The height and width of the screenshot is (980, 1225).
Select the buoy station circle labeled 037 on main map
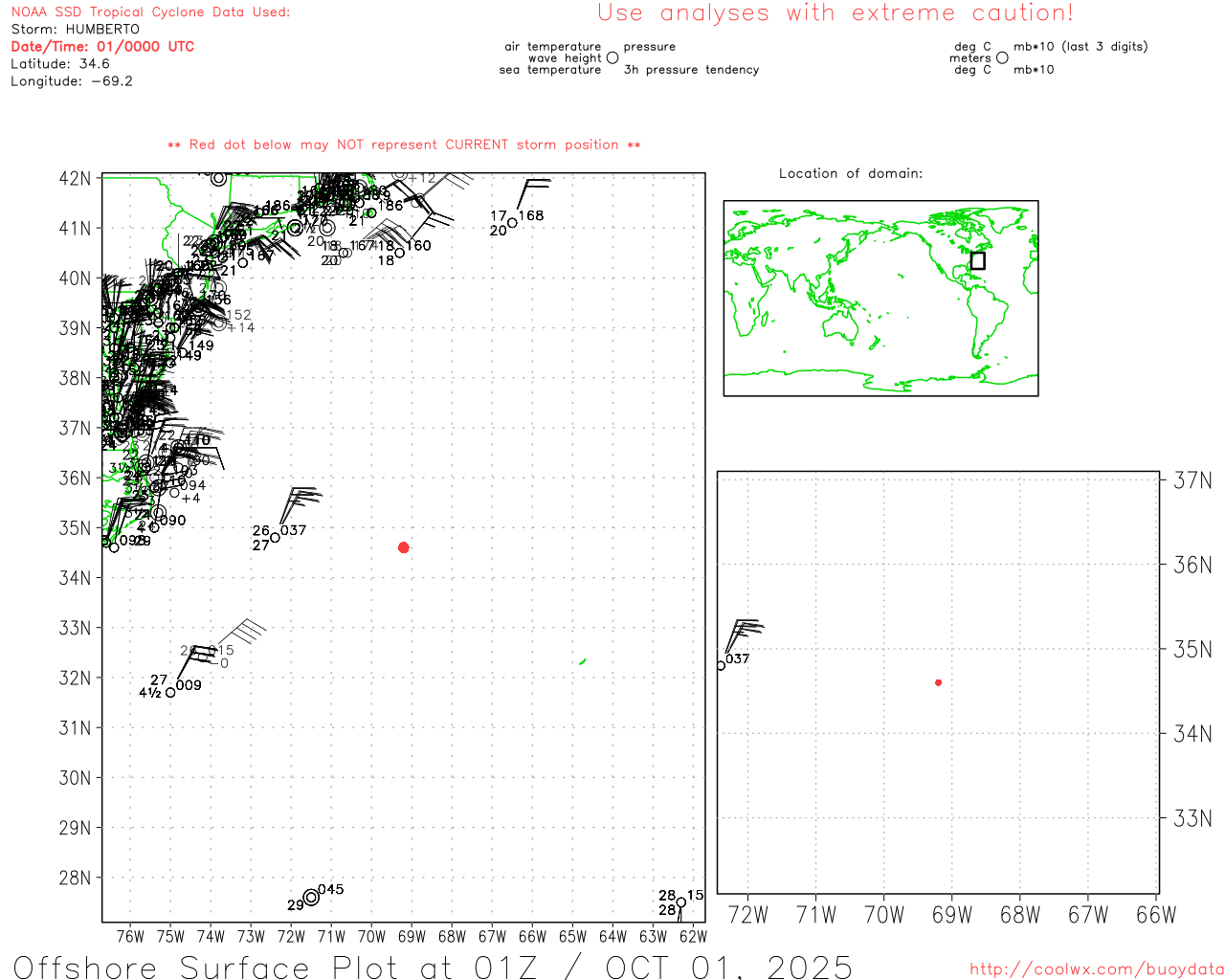(x=276, y=538)
